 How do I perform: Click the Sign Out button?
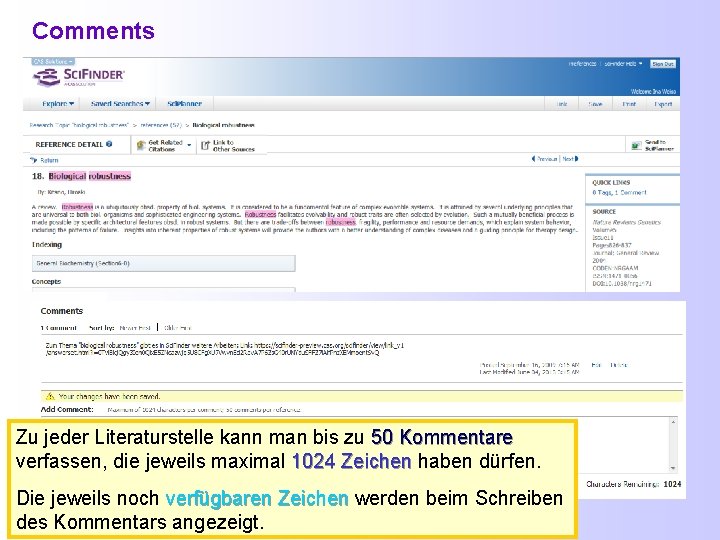[x=663, y=64]
